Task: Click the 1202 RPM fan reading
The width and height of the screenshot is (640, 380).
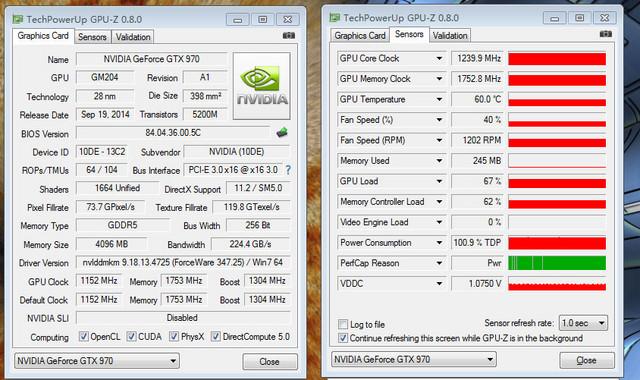Action: click(477, 140)
